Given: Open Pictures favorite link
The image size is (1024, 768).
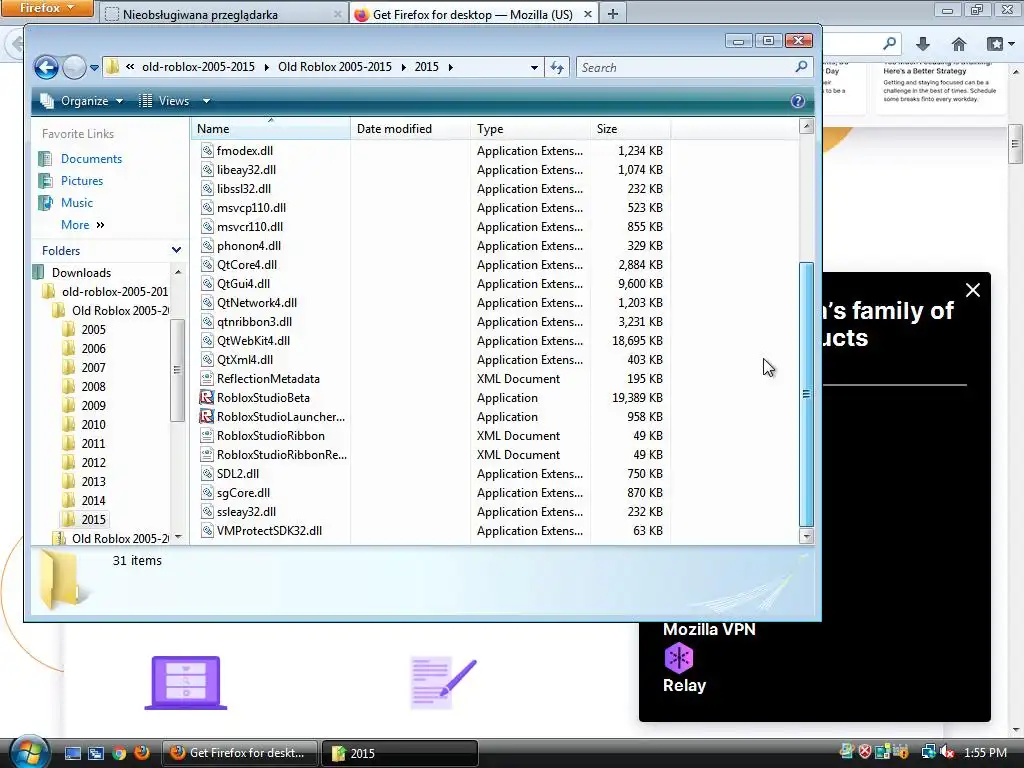Looking at the screenshot, I should coord(82,181).
